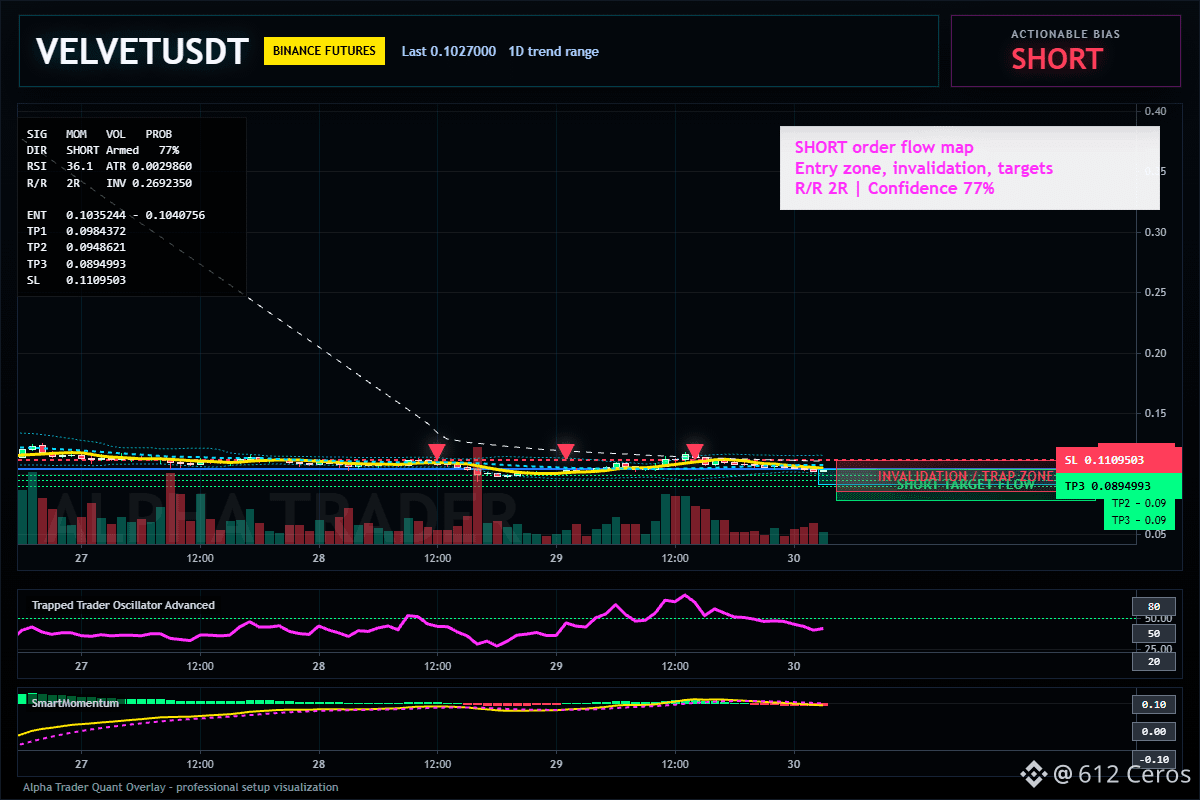Click the 0.40 price axis label

pyautogui.click(x=1155, y=111)
